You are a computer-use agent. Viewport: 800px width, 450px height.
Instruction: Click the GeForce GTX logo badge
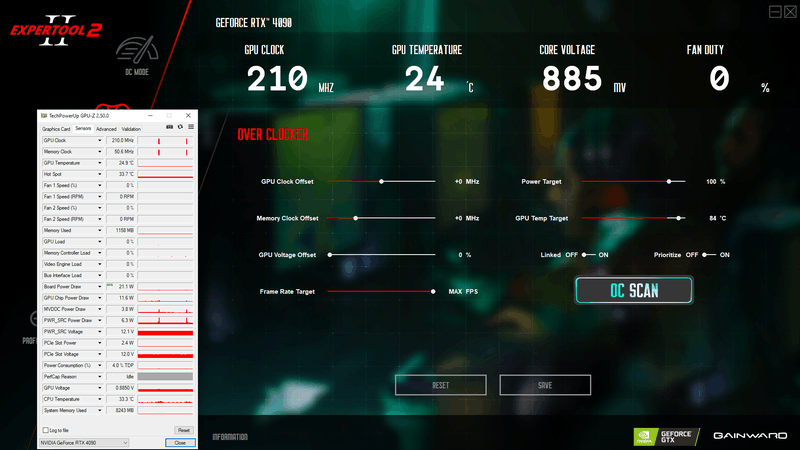666,437
